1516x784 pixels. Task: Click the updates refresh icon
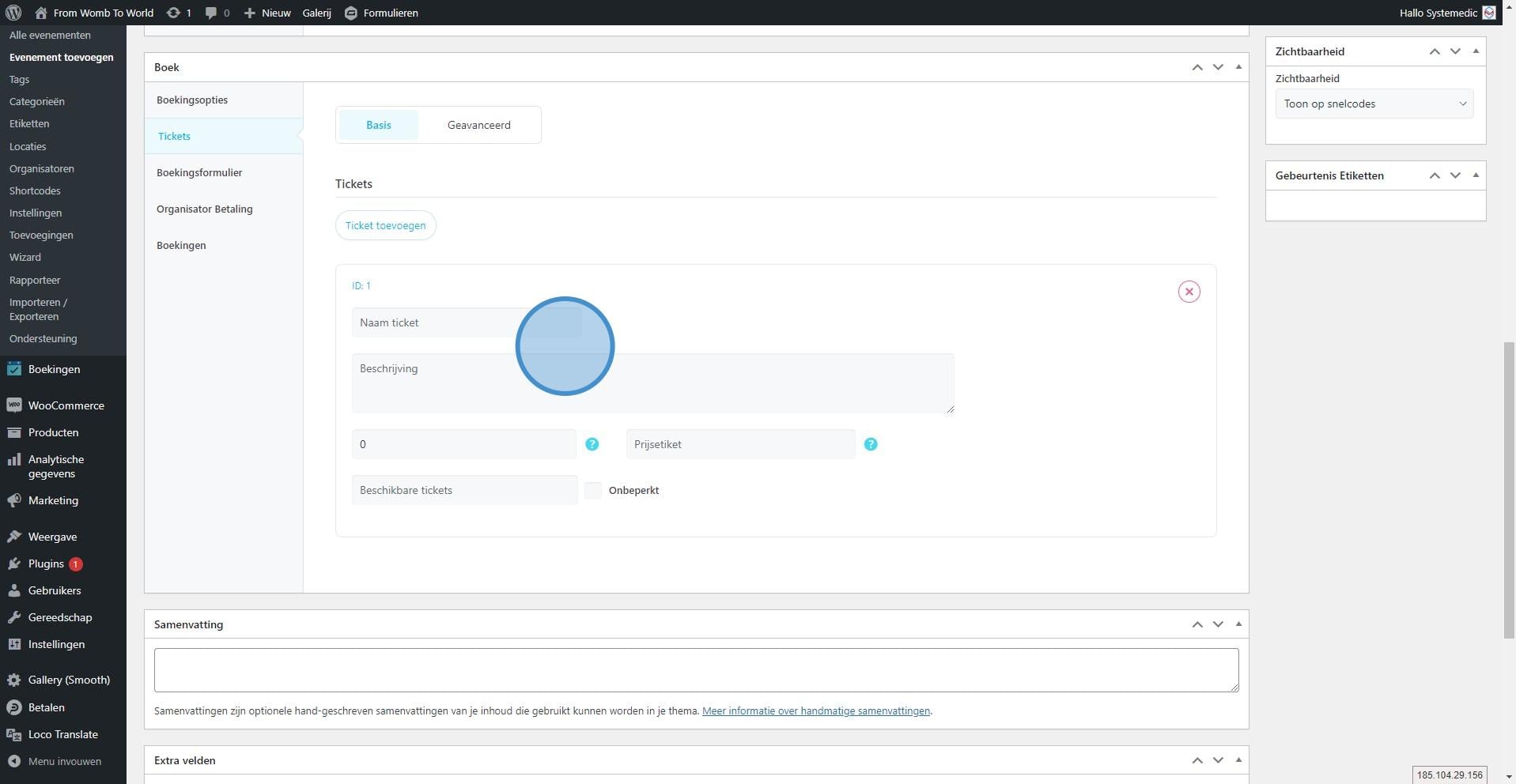(173, 13)
